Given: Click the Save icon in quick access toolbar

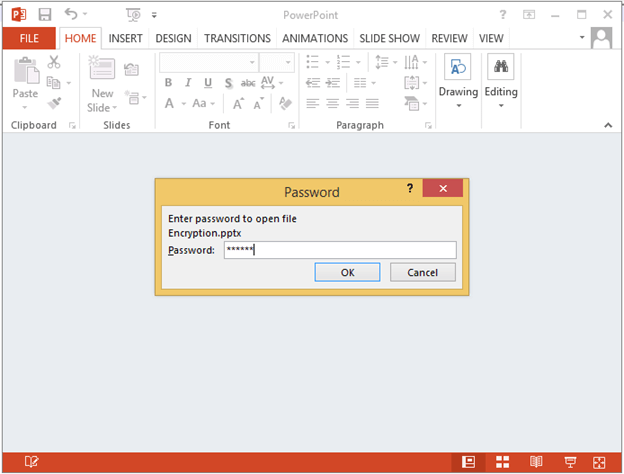Looking at the screenshot, I should [x=45, y=15].
